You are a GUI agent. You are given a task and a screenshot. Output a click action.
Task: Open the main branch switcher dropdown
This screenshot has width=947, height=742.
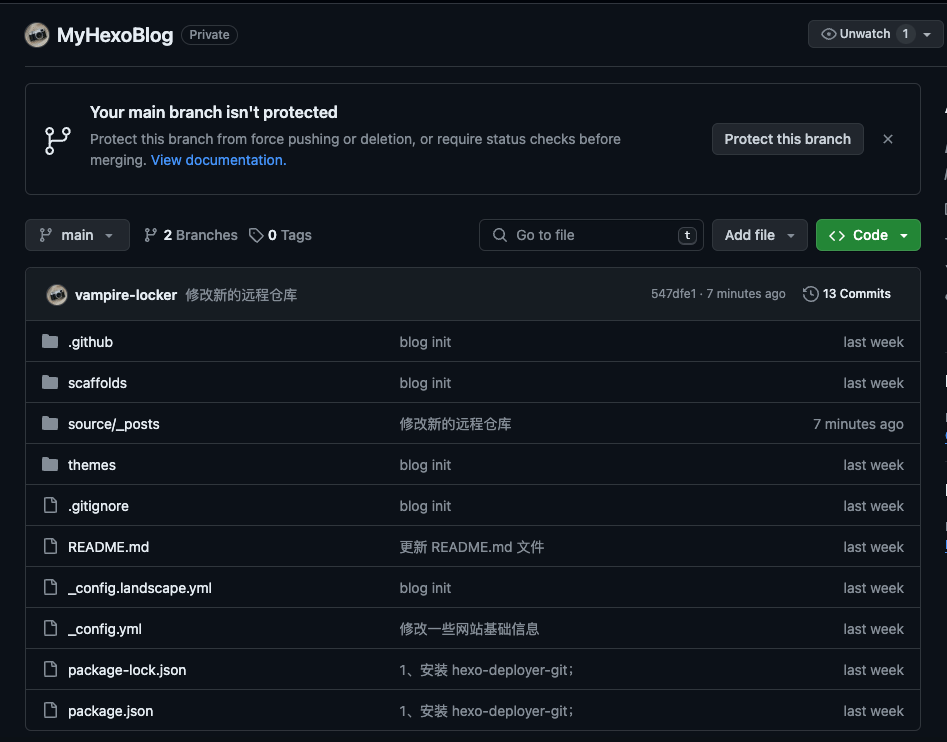[x=77, y=235]
